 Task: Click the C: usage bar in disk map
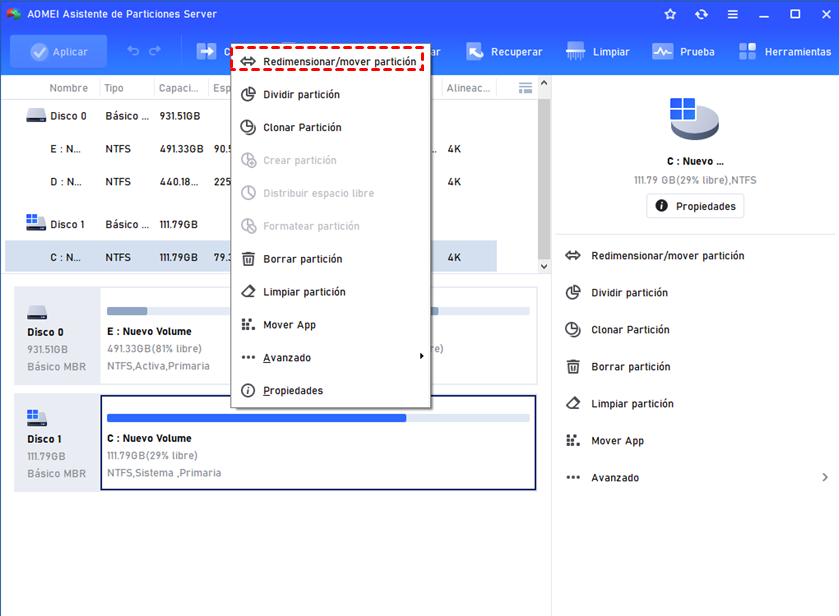(x=318, y=418)
